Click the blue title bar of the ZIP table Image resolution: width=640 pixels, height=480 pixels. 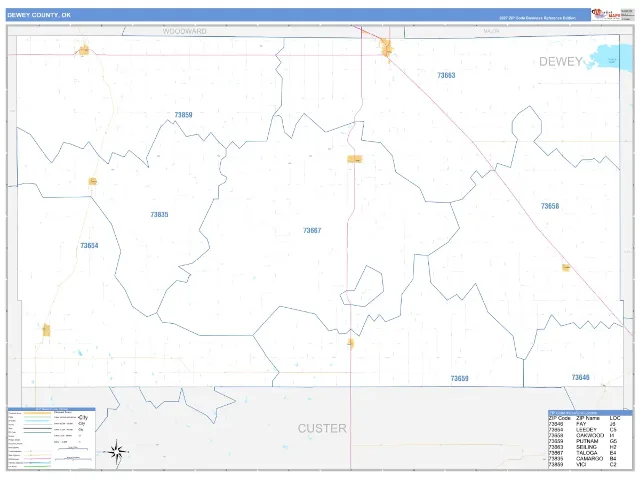[x=590, y=413]
